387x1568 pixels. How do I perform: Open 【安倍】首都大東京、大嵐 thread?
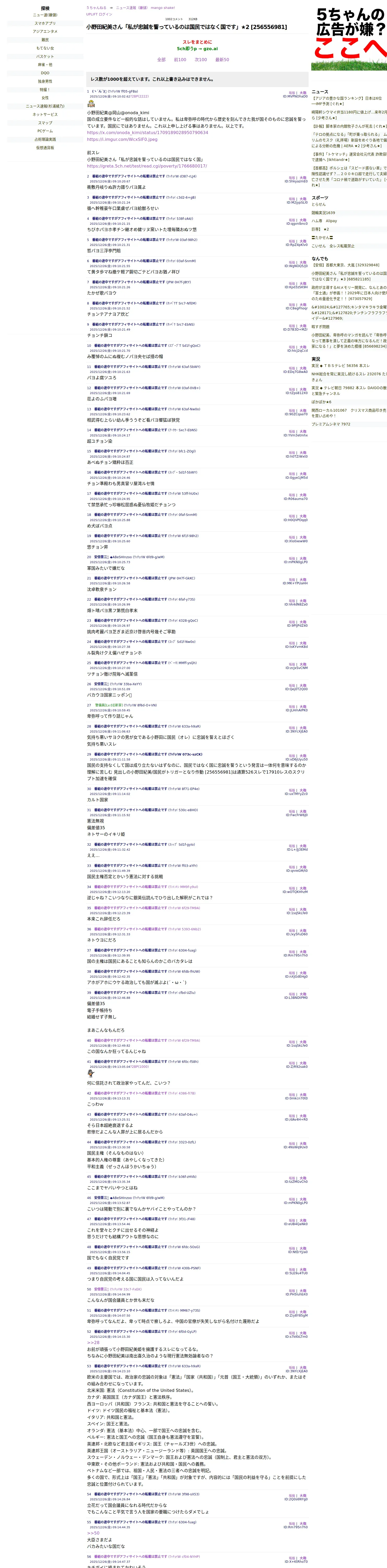[346, 266]
